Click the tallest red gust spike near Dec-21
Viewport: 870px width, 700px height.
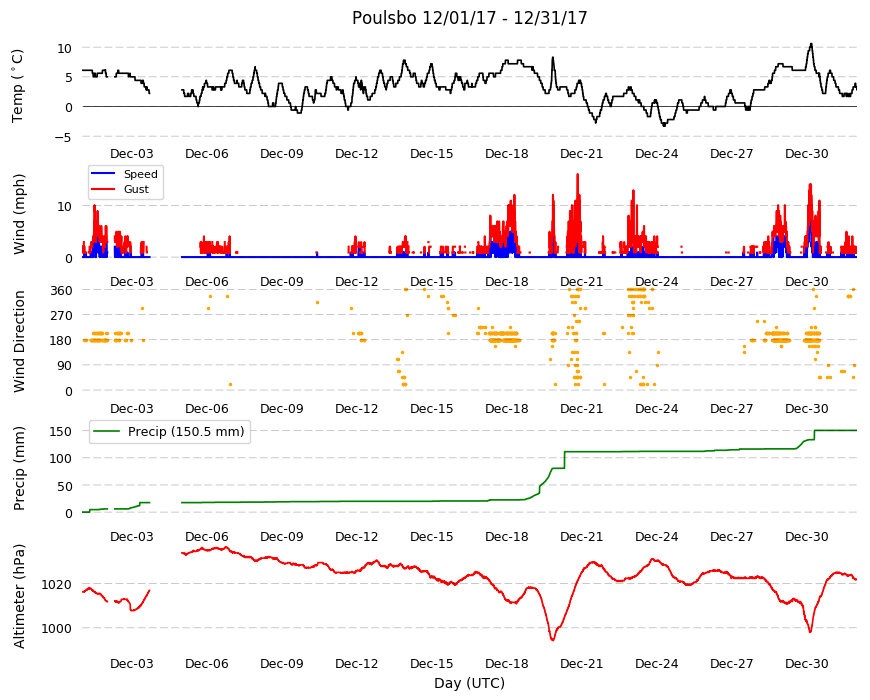(578, 176)
